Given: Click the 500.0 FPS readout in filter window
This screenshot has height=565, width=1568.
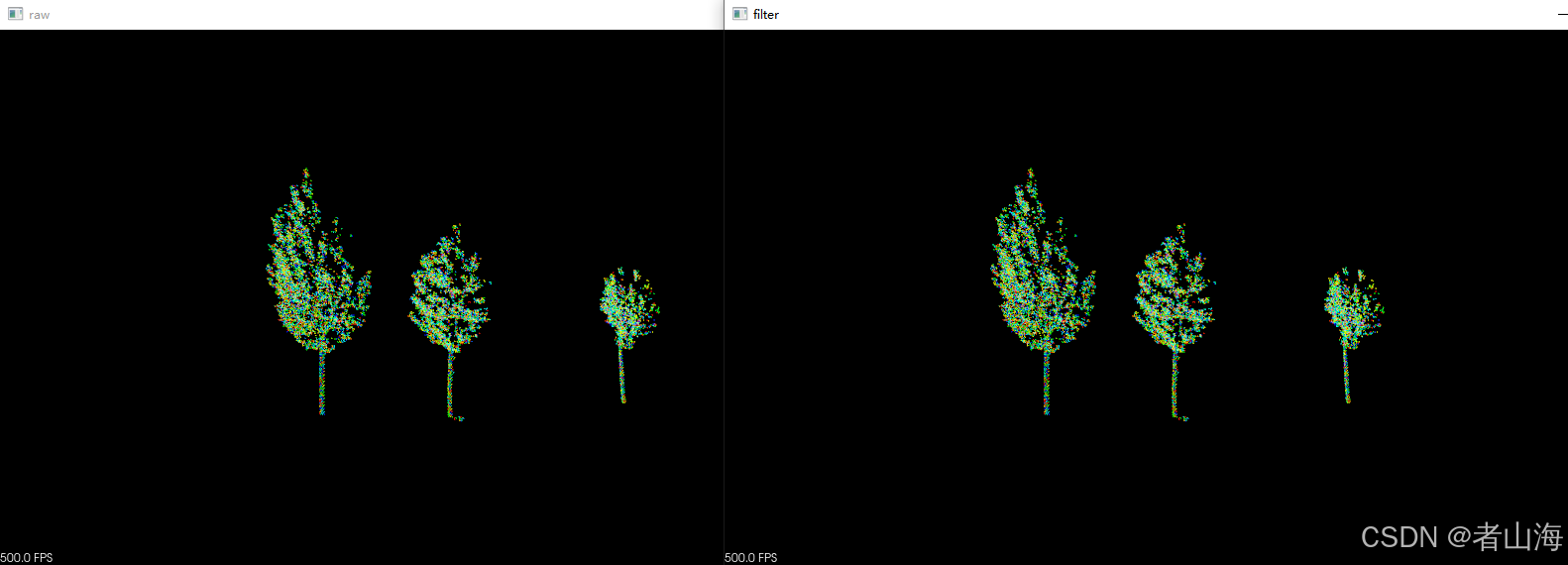Looking at the screenshot, I should [751, 558].
